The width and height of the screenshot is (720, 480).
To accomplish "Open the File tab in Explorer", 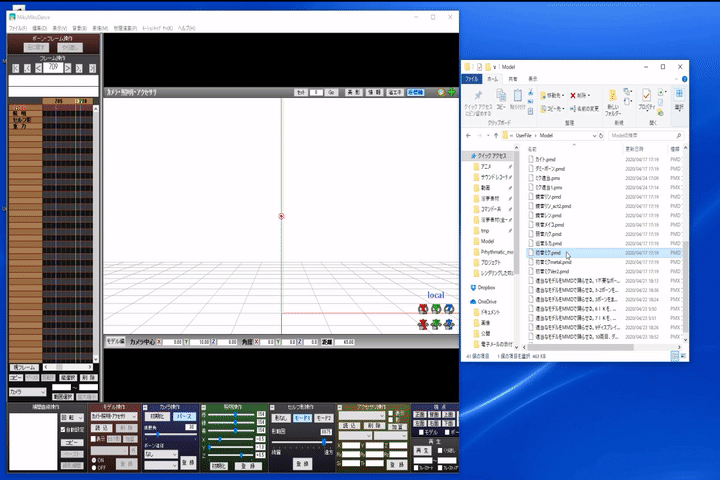I will [x=472, y=79].
